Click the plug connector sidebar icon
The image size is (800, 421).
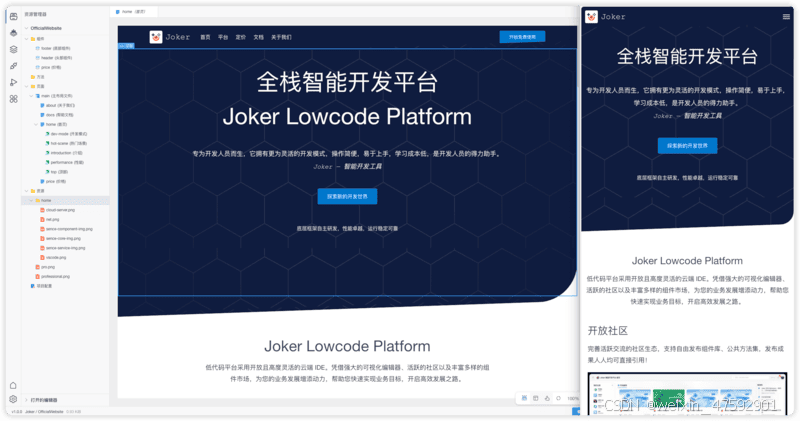[13, 66]
